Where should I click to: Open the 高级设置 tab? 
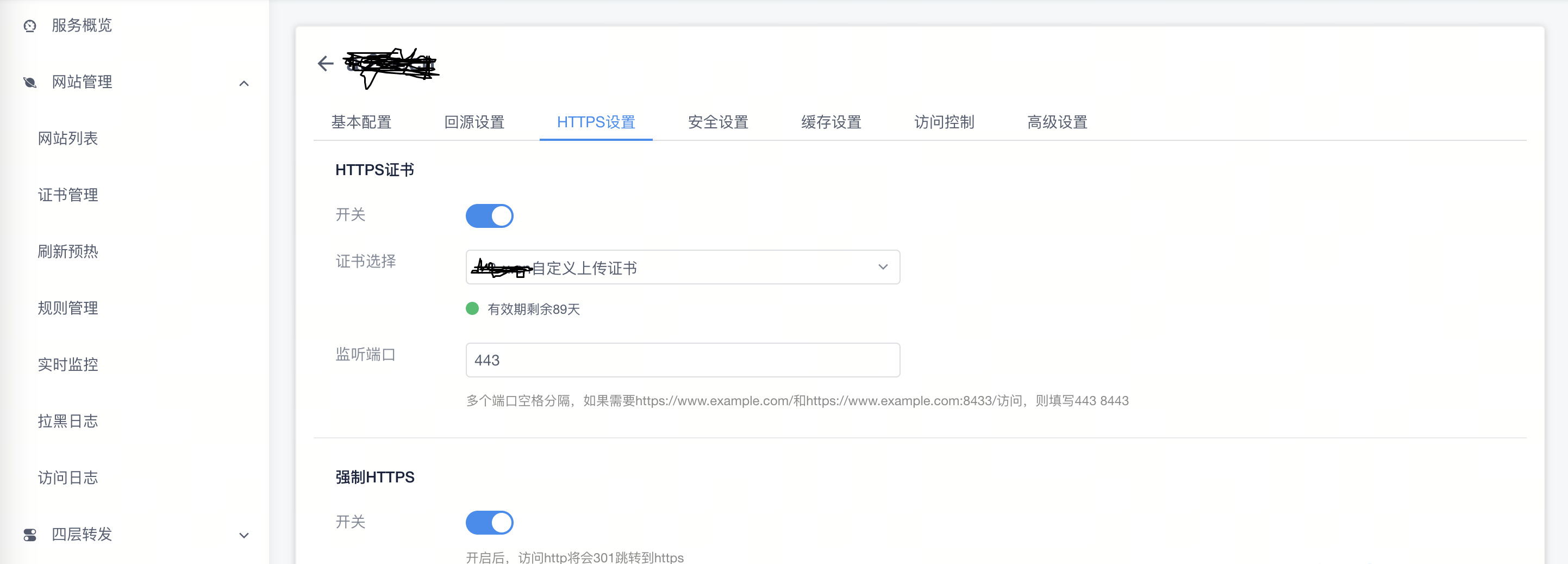1057,122
